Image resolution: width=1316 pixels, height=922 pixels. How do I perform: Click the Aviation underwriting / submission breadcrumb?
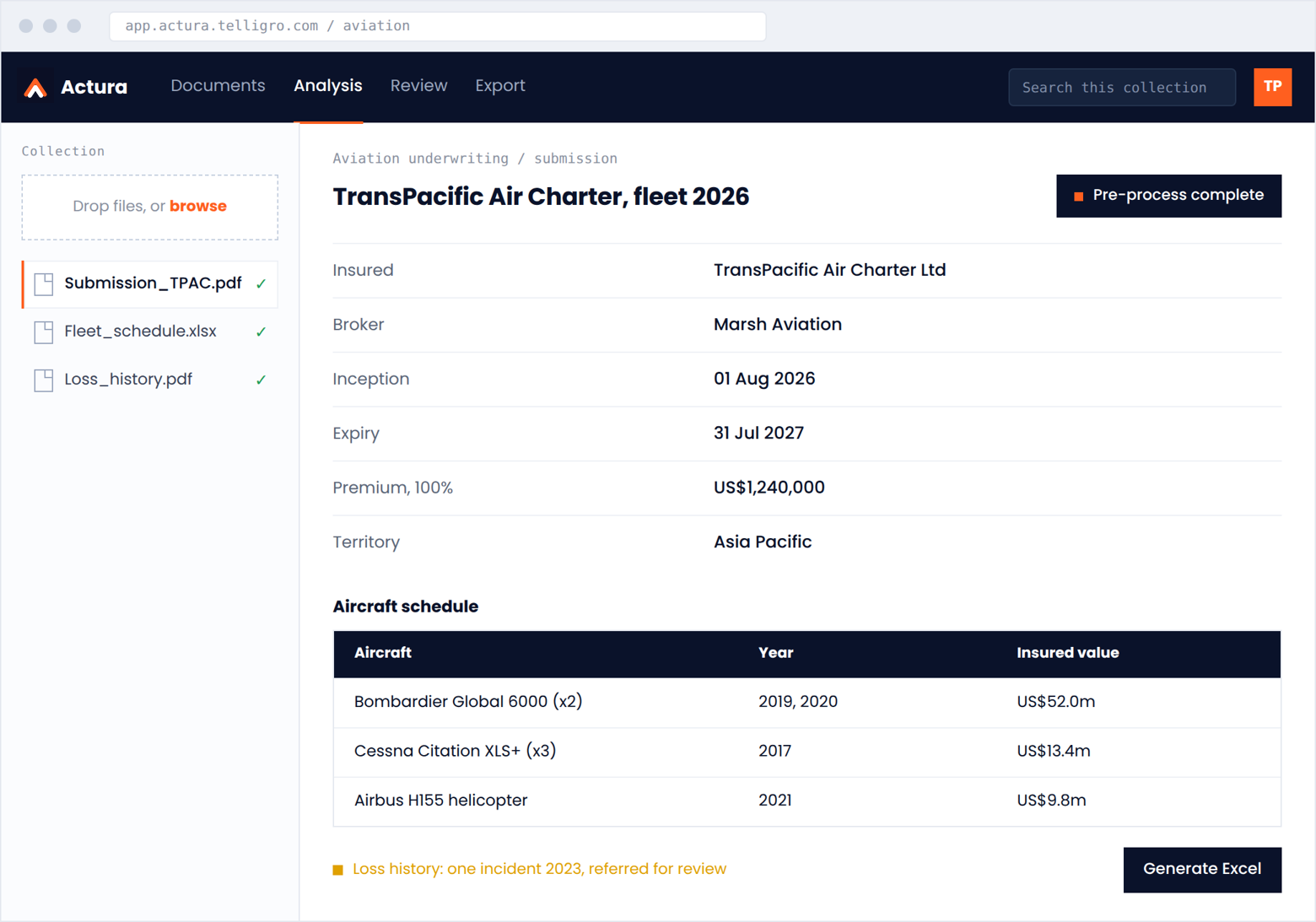[475, 159]
